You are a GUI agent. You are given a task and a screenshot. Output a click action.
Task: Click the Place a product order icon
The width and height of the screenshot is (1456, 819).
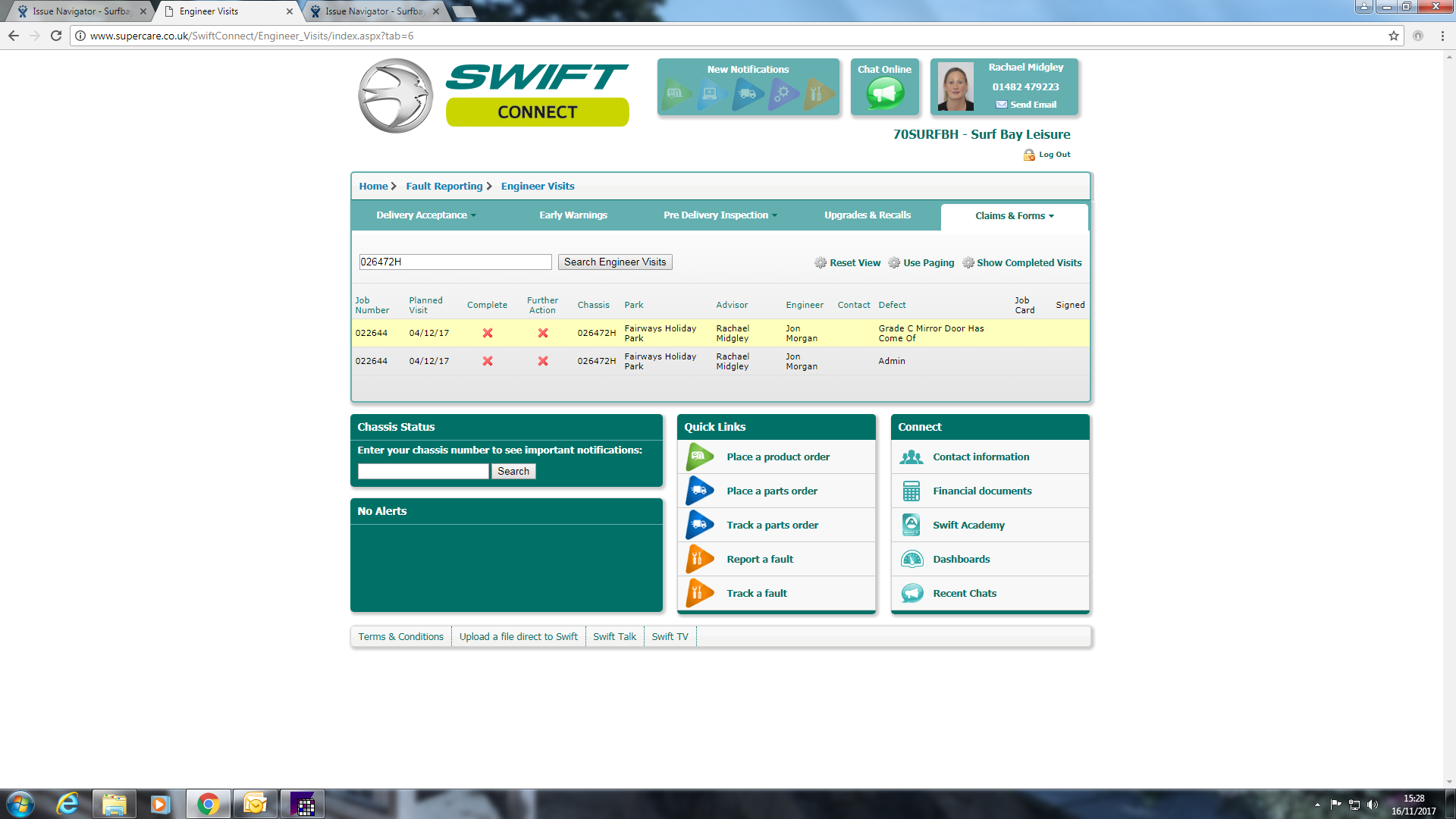(x=699, y=457)
